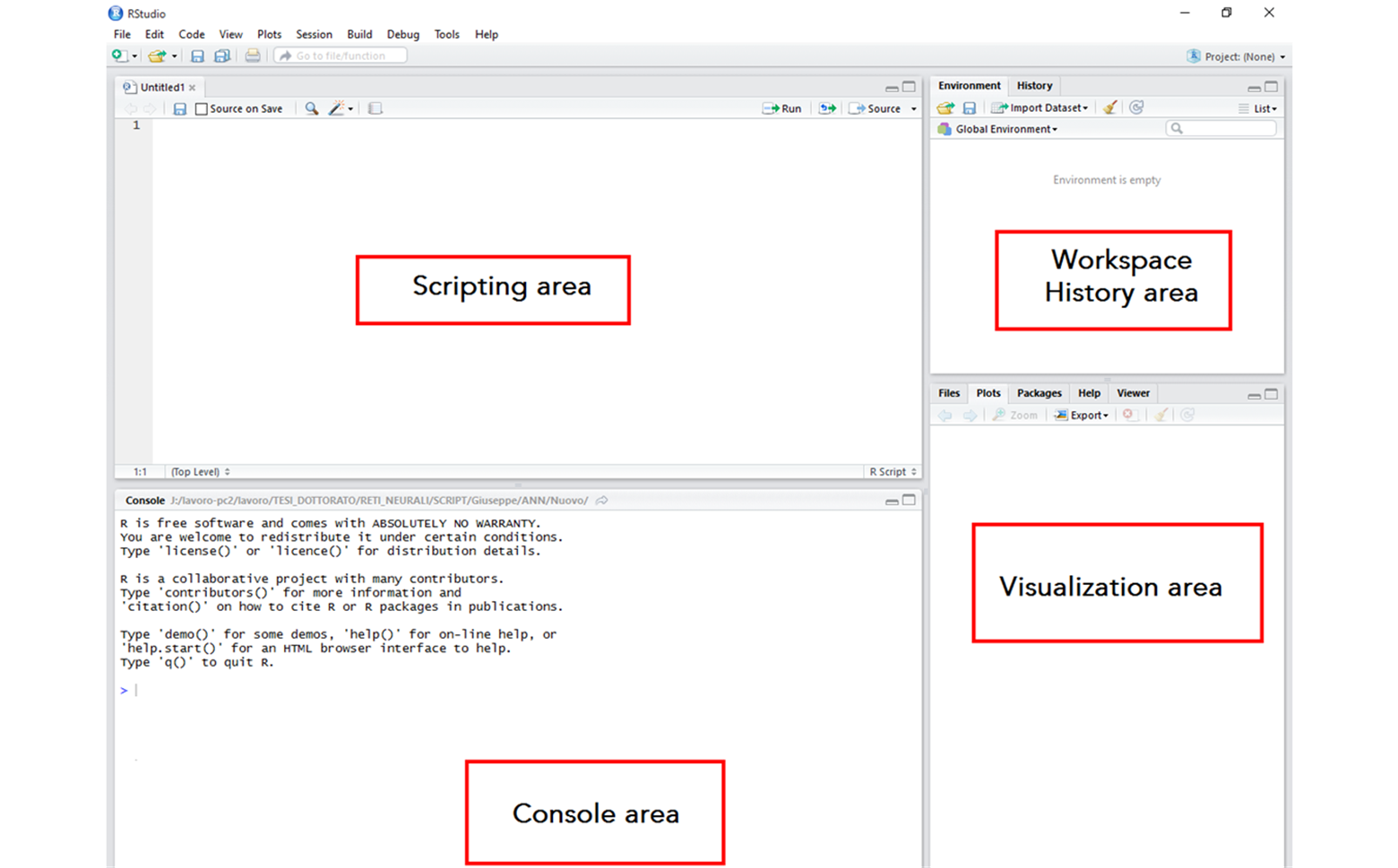Screen dimensions: 1398x868
Task: Maximize the source editor pane
Action: pyautogui.click(x=909, y=87)
